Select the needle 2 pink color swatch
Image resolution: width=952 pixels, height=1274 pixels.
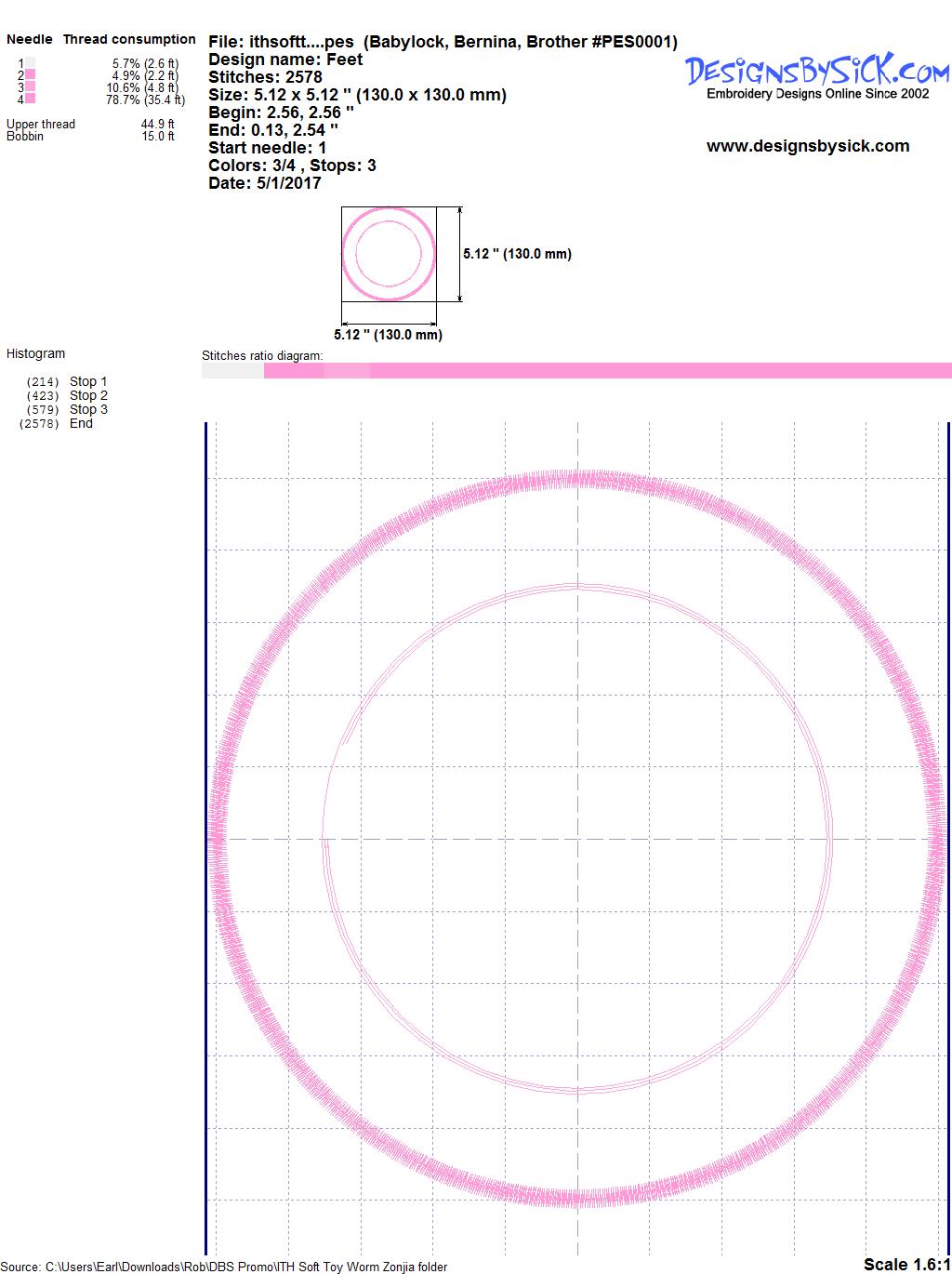point(31,74)
